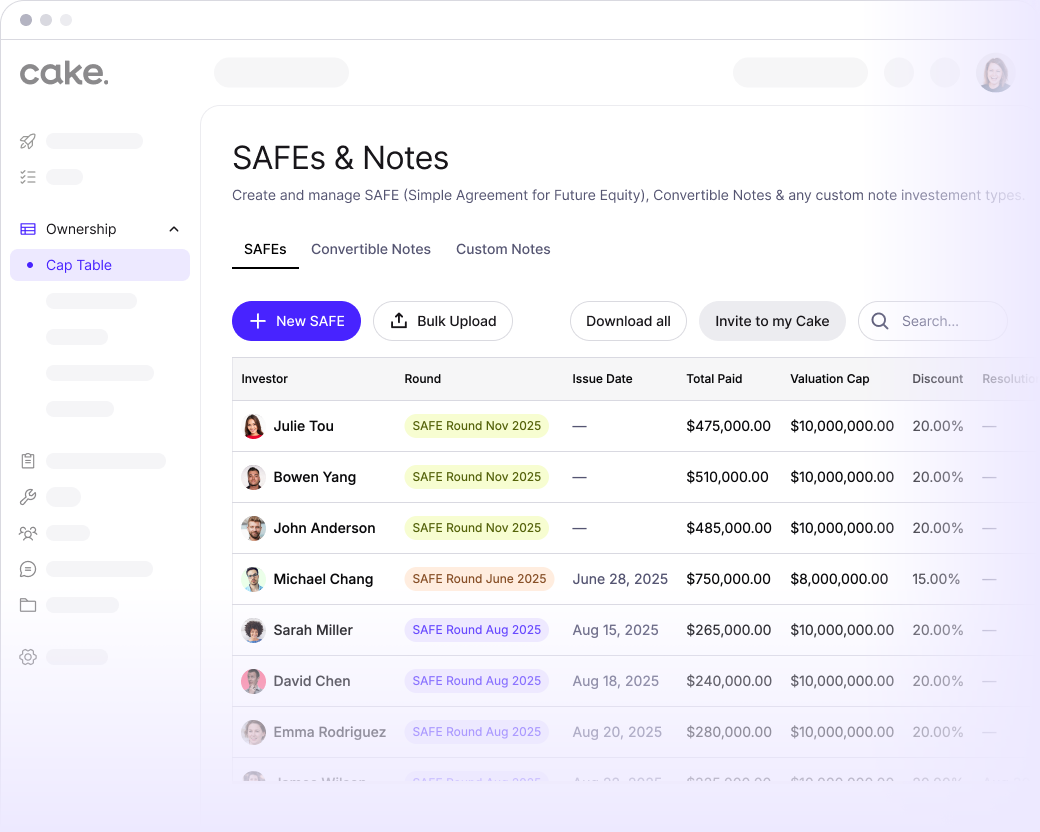Select the clipboard icon in the sidebar
The image size is (1040, 832).
(27, 460)
